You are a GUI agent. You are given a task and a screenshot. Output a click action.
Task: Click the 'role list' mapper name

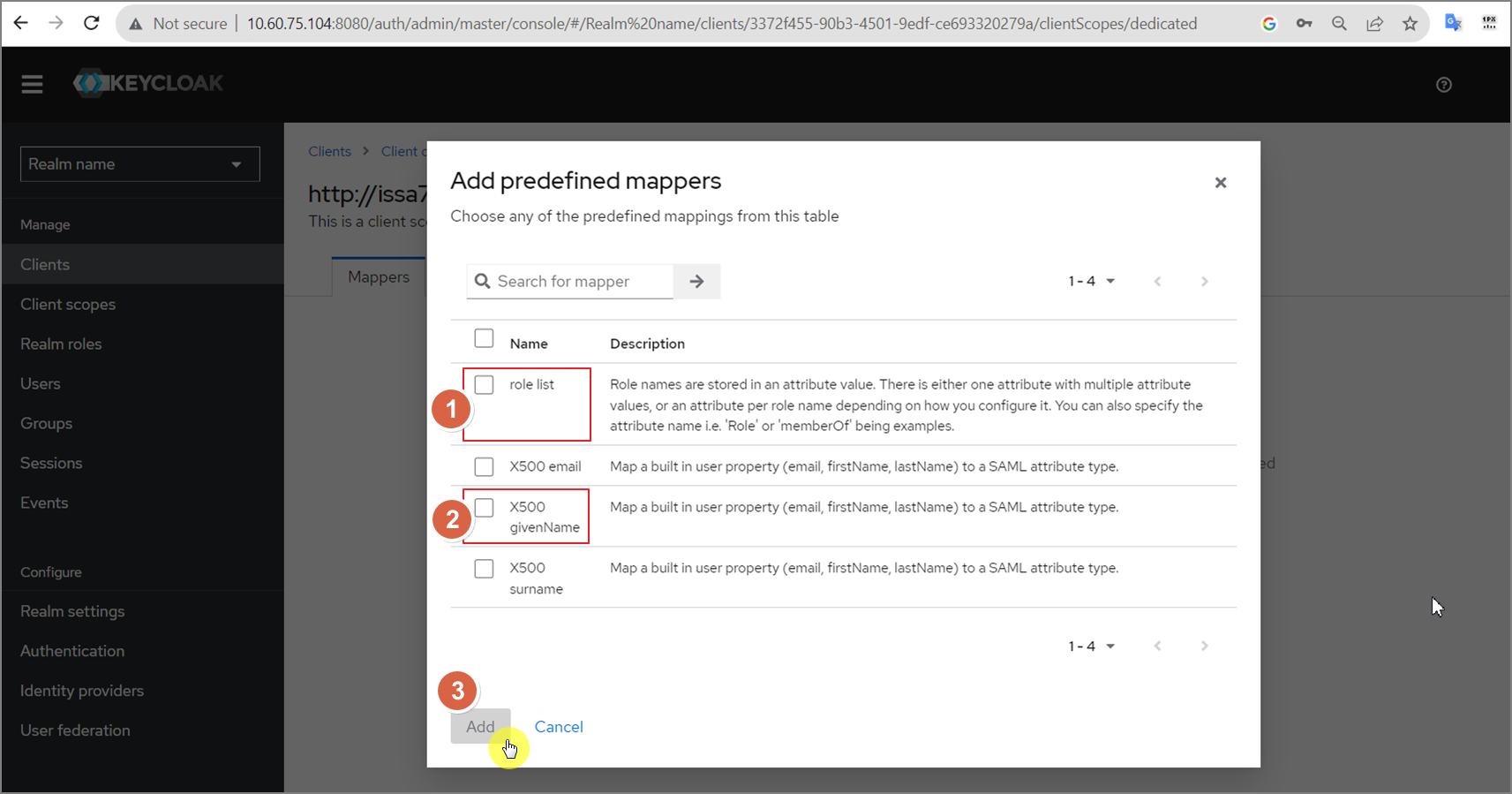[x=531, y=384]
